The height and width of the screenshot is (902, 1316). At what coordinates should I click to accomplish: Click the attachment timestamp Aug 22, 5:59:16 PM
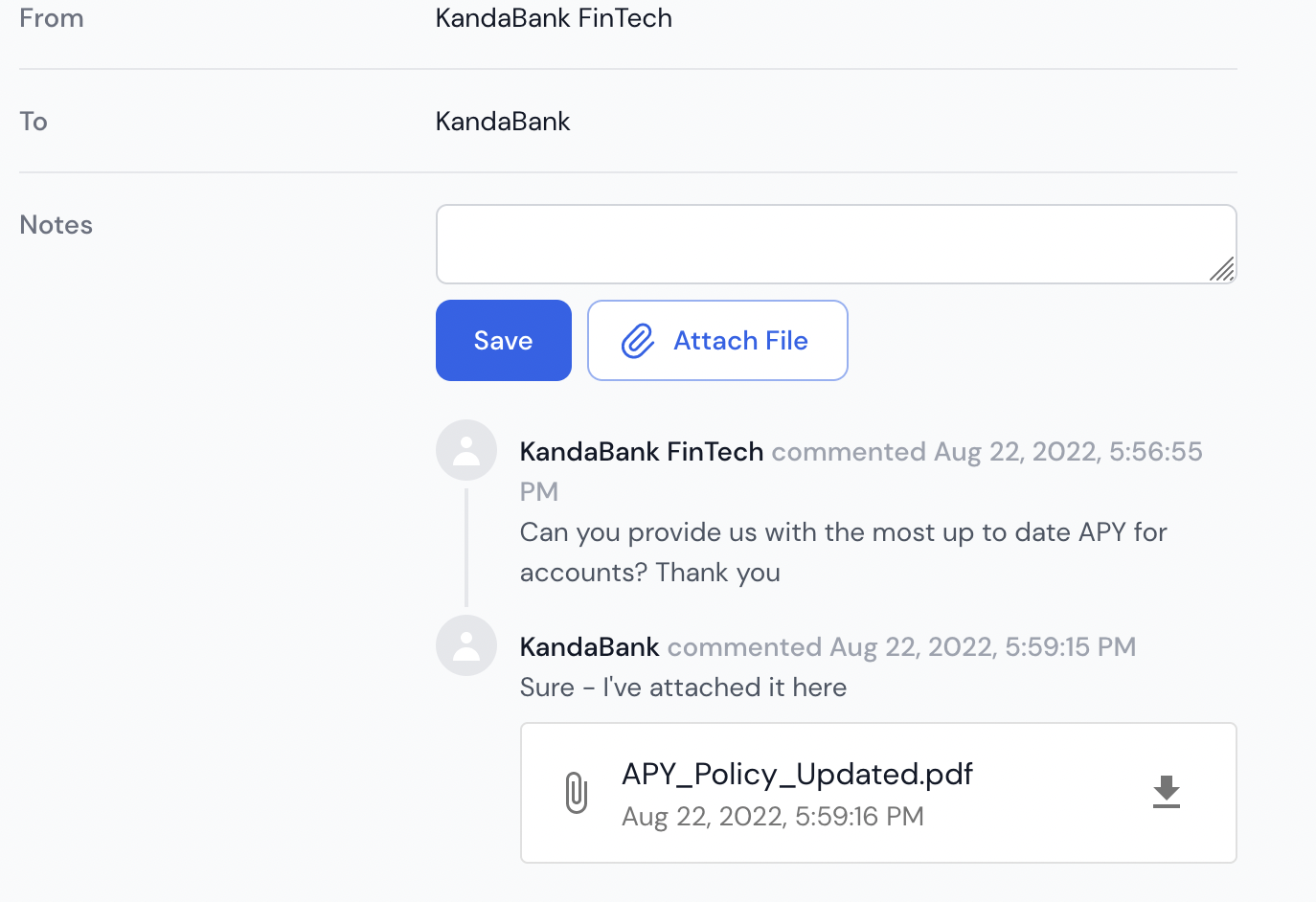click(x=773, y=817)
